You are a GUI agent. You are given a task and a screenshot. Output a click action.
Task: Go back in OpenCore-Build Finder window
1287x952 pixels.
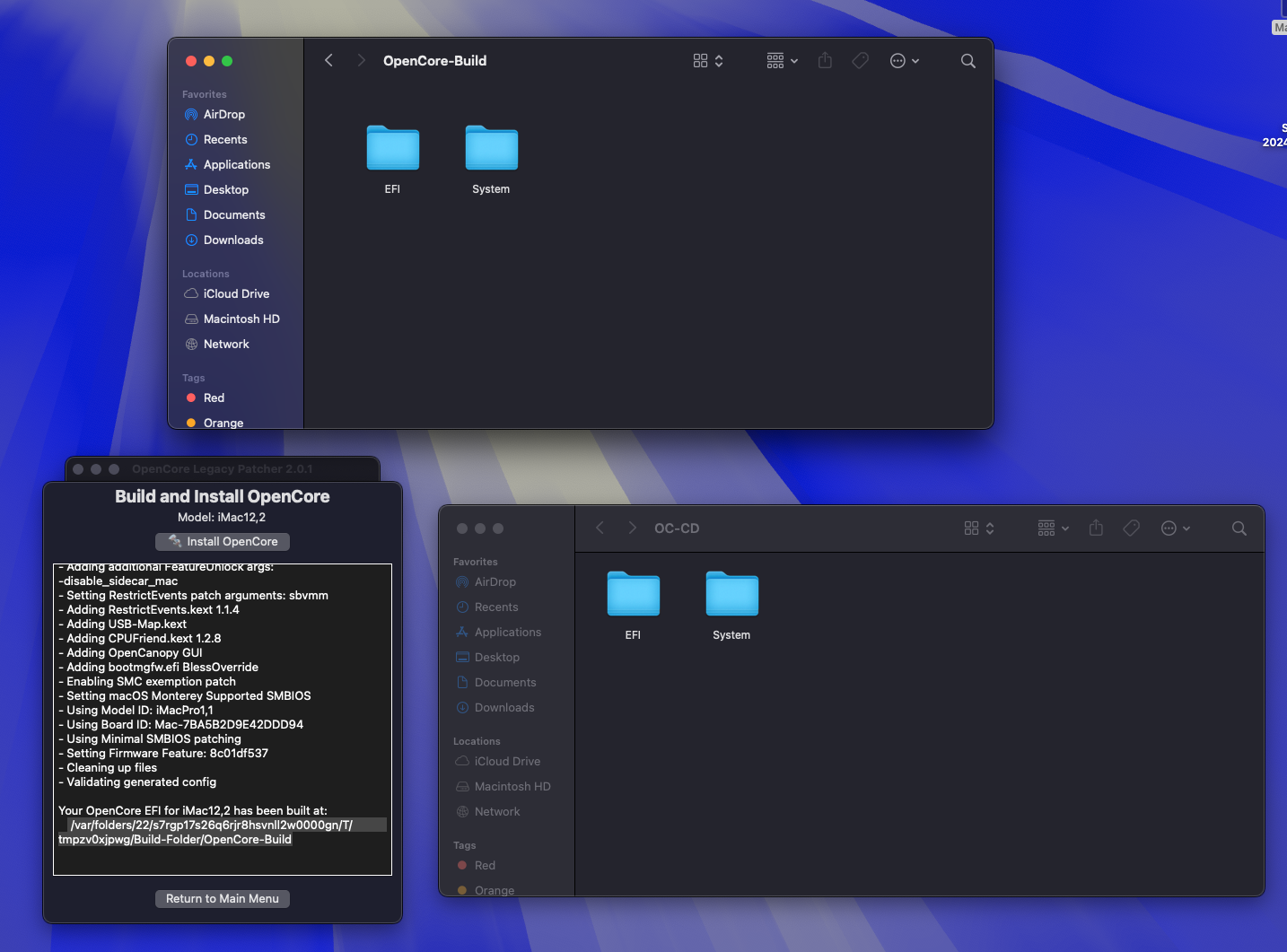[328, 60]
